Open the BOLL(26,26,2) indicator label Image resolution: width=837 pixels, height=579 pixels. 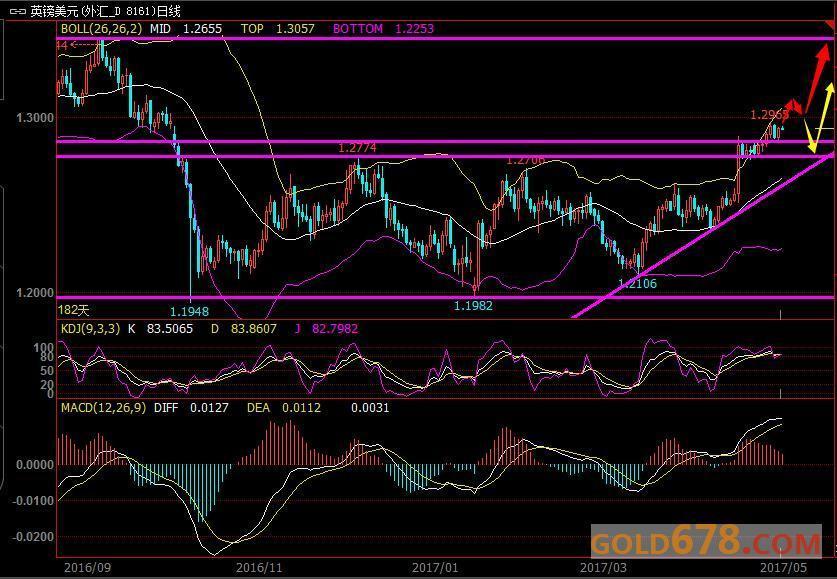pos(101,28)
